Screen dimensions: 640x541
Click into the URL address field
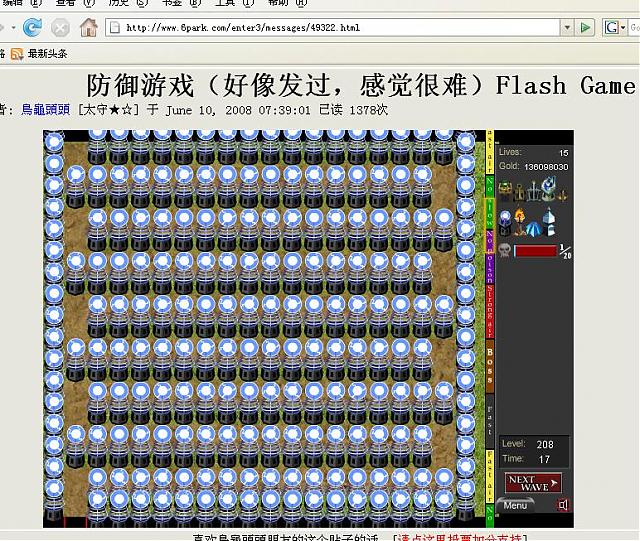tap(330, 28)
